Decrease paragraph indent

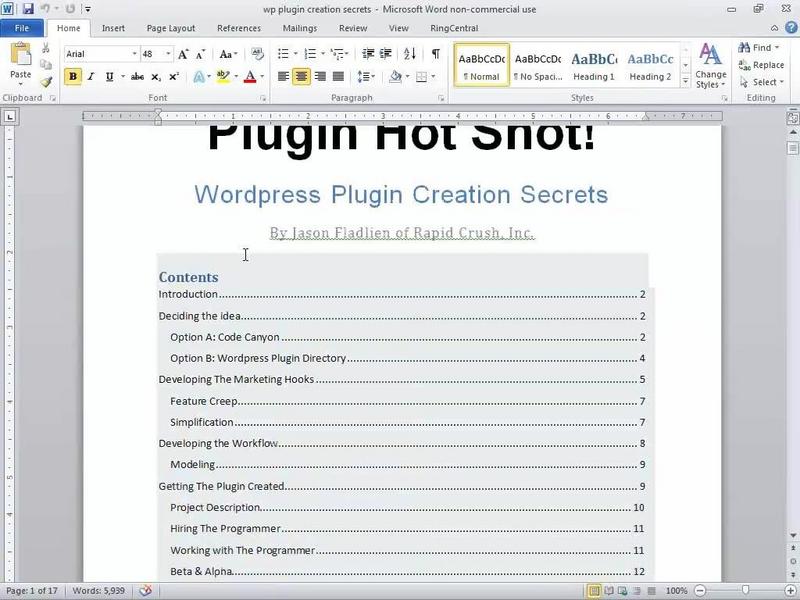coord(368,54)
